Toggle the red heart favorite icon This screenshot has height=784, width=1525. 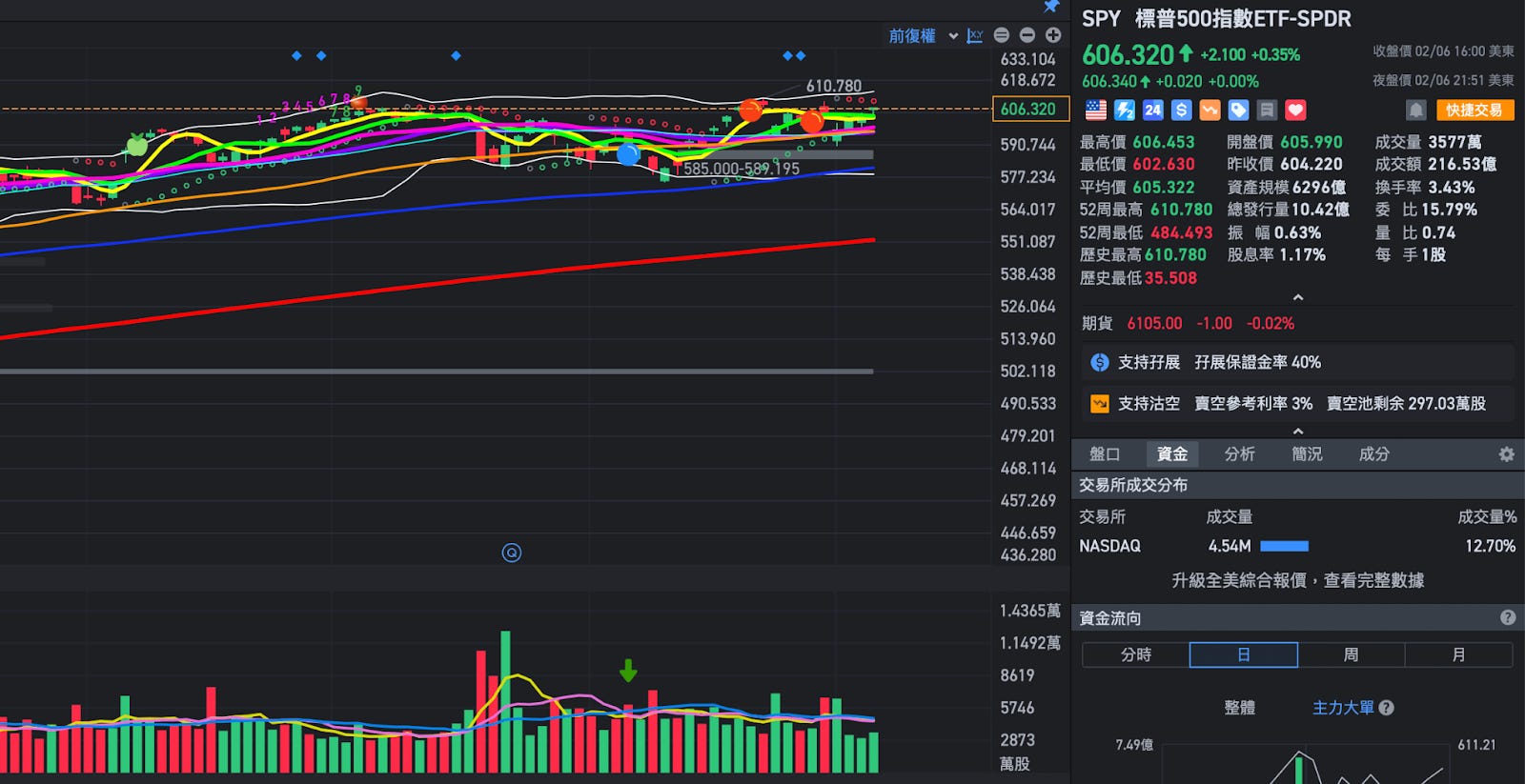(x=1295, y=111)
